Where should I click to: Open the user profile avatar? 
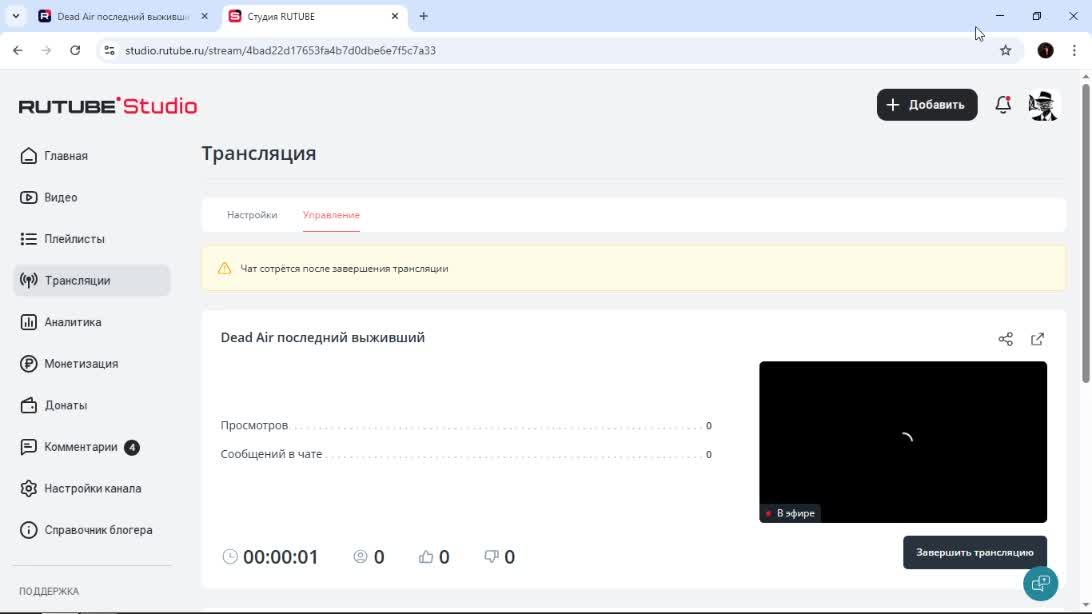(x=1043, y=105)
